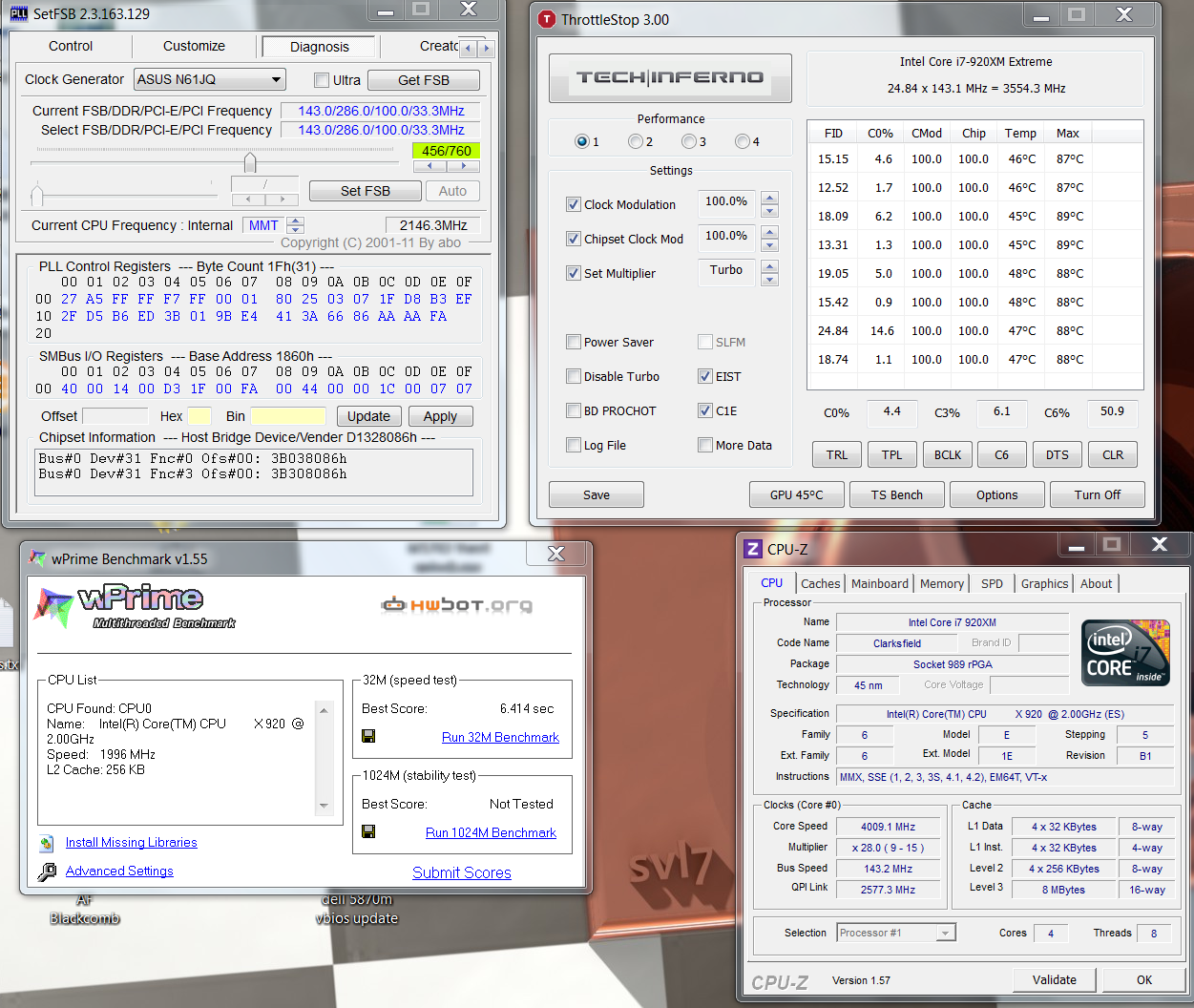Click the wPrime title bar icon
The height and width of the screenshot is (1008, 1194).
tap(37, 558)
